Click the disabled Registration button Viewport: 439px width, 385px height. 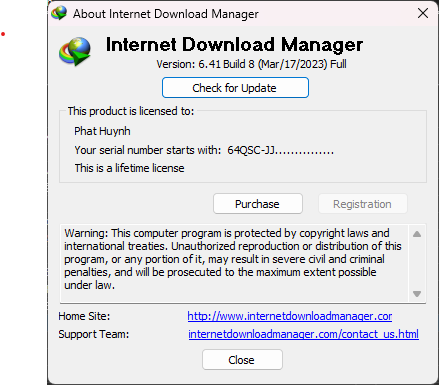click(363, 204)
